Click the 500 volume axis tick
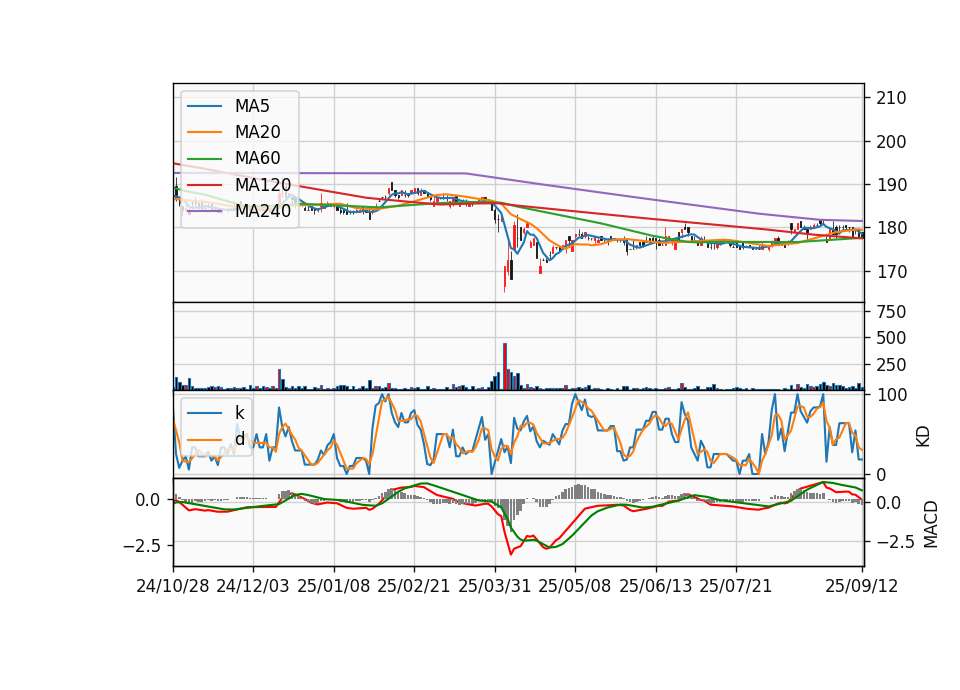960x690 pixels. pos(891,338)
